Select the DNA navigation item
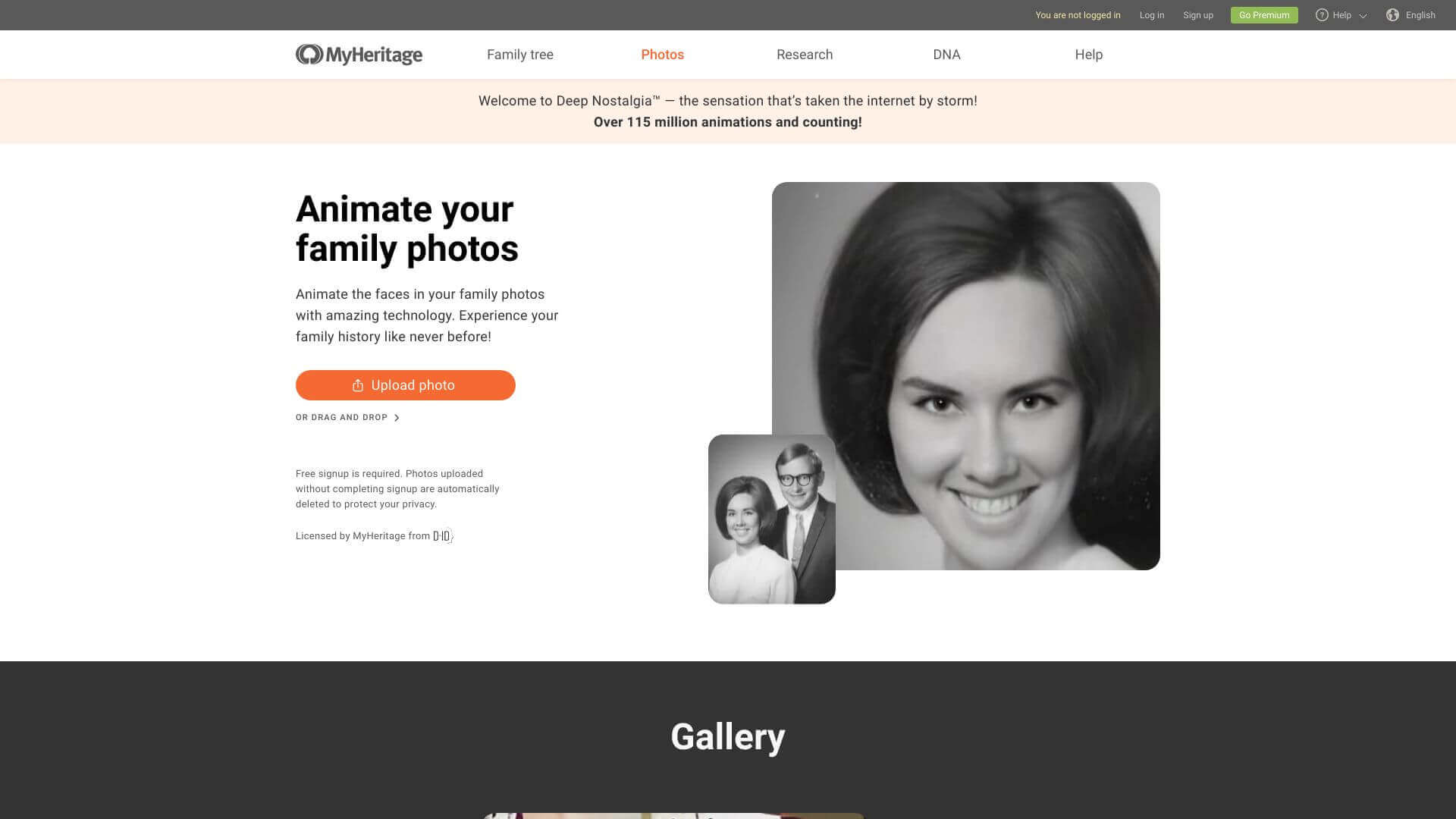The width and height of the screenshot is (1456, 819). tap(947, 55)
